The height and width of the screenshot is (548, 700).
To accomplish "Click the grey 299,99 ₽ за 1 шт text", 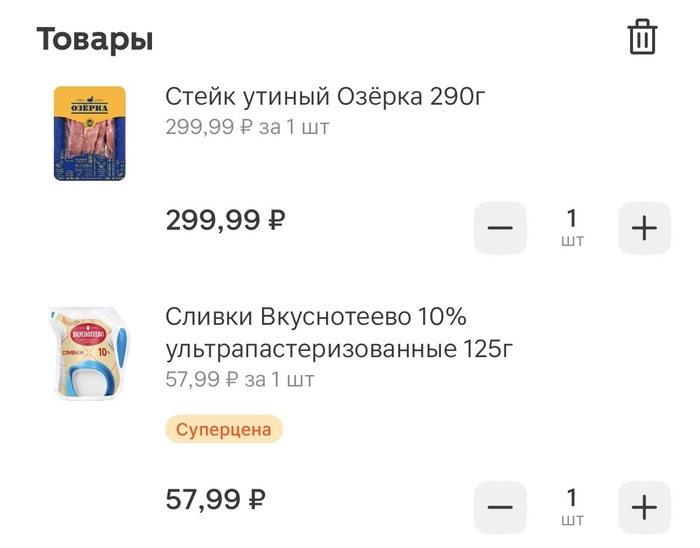I will point(247,127).
